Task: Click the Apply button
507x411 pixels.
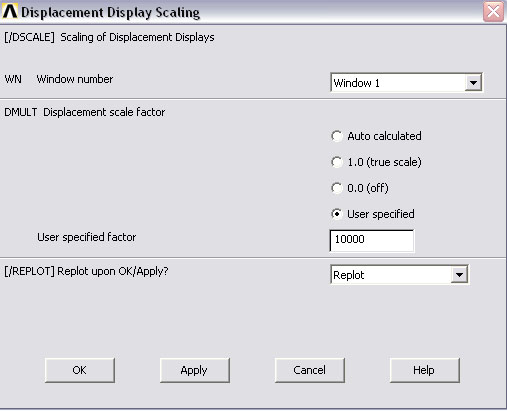Action: (195, 370)
